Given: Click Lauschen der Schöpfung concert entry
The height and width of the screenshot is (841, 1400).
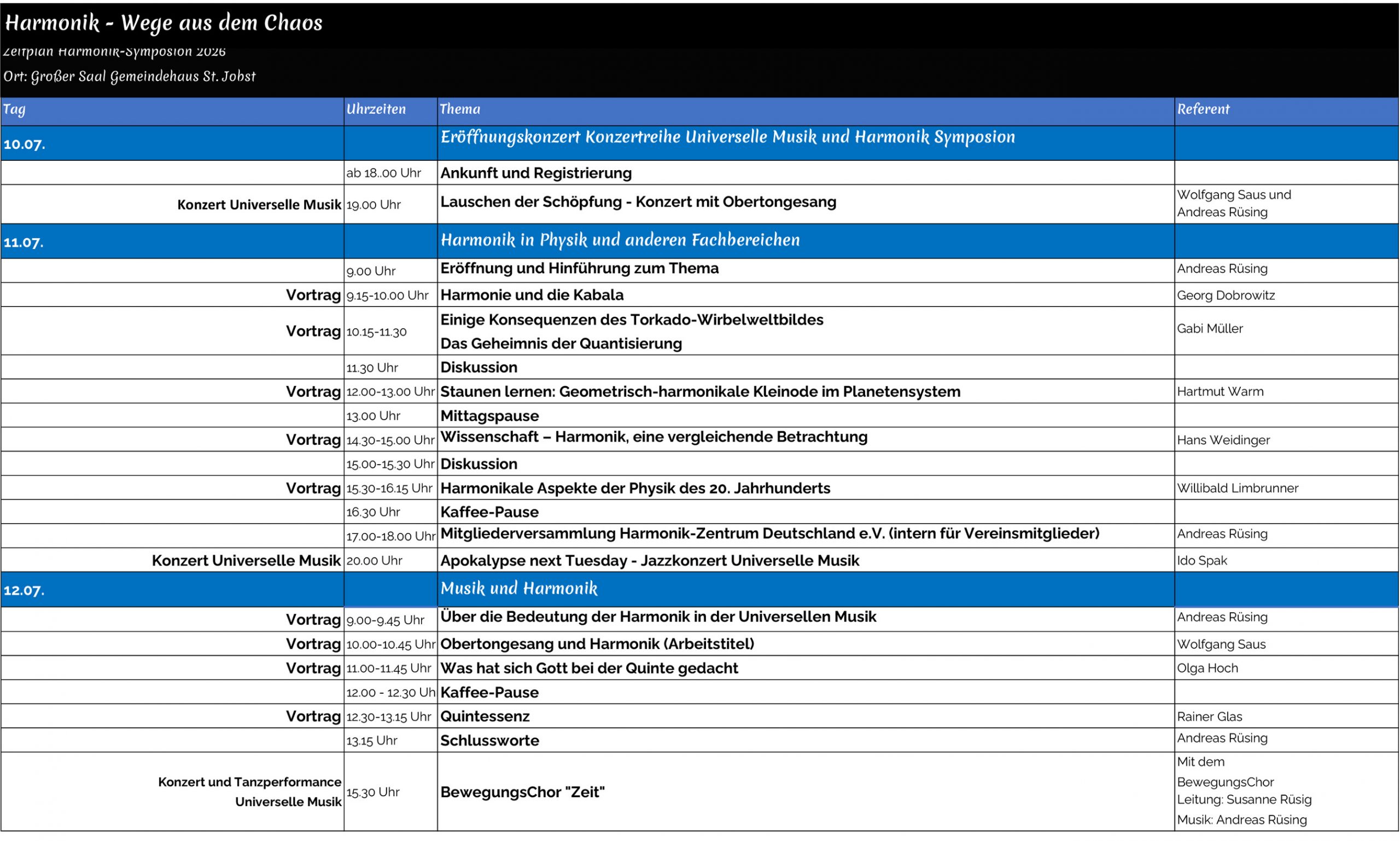Looking at the screenshot, I should coord(638,202).
